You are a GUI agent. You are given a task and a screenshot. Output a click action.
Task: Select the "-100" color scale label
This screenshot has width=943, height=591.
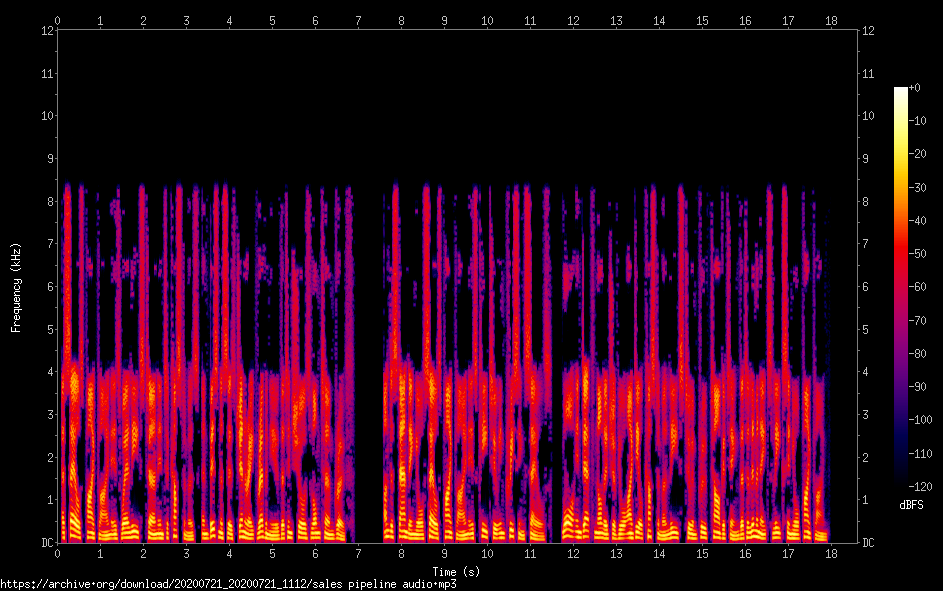click(x=921, y=420)
